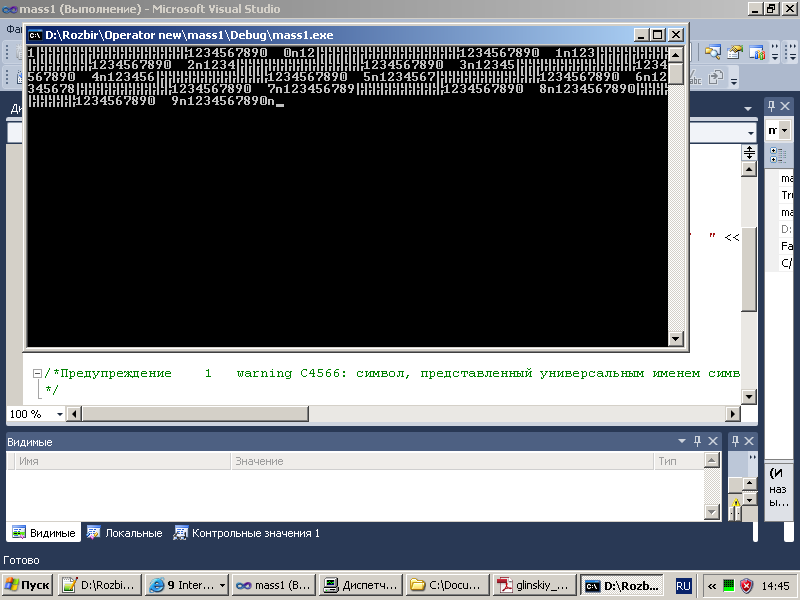
Task: Switch to mass1 Visual Studio taskbar button
Action: tap(272, 585)
